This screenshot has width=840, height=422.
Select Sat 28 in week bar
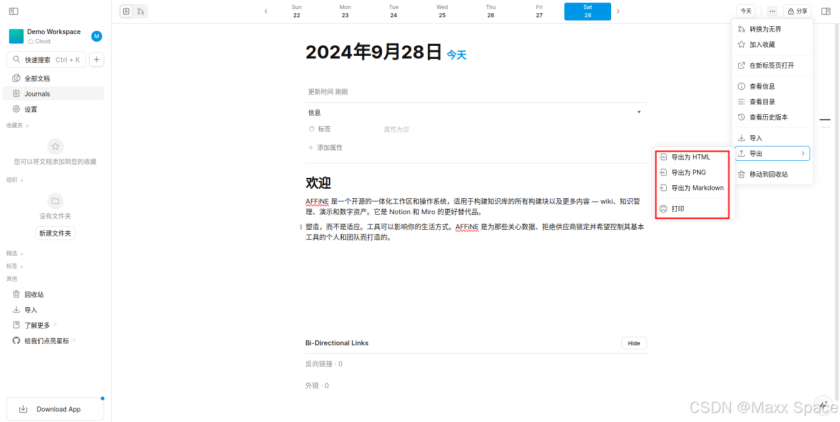[588, 11]
